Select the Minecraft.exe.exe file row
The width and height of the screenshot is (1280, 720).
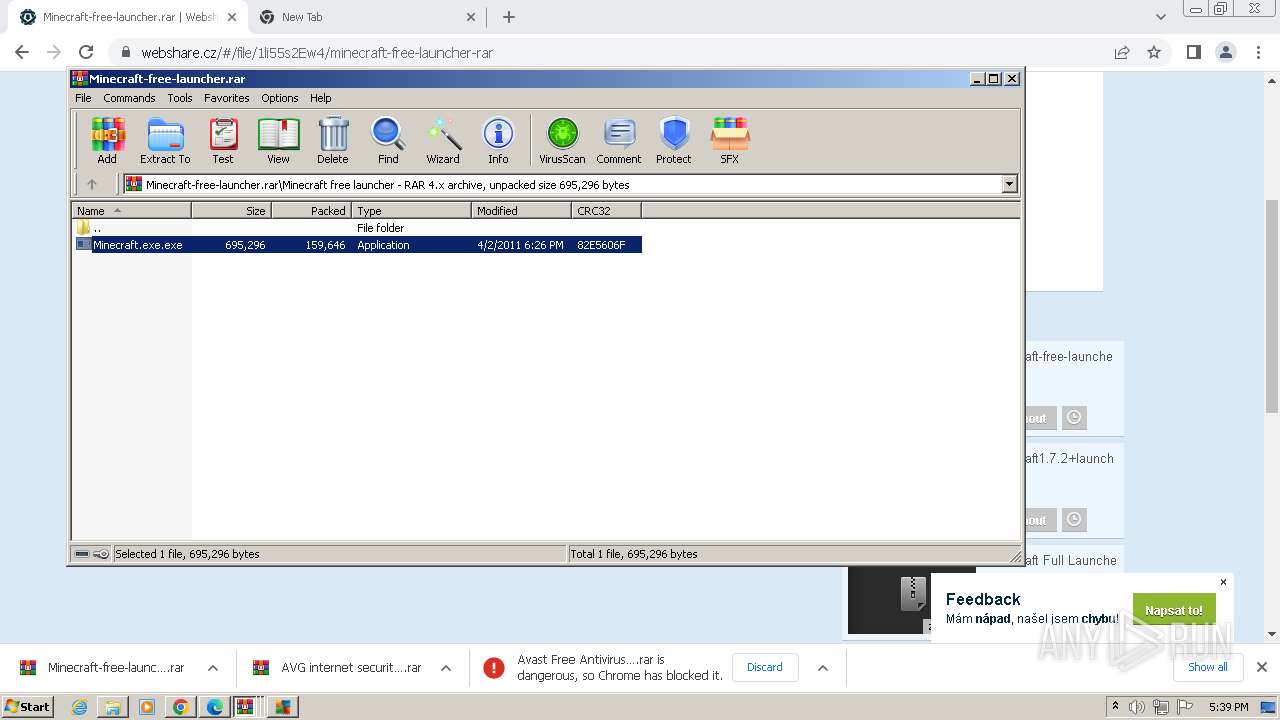coord(358,245)
